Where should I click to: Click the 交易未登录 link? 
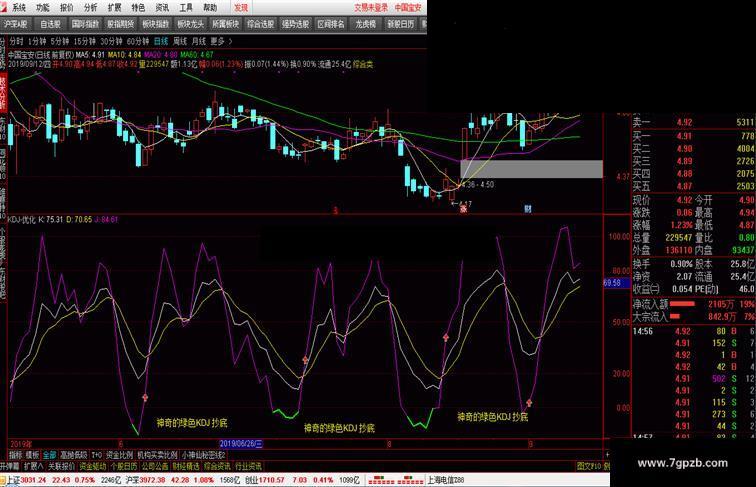371,8
